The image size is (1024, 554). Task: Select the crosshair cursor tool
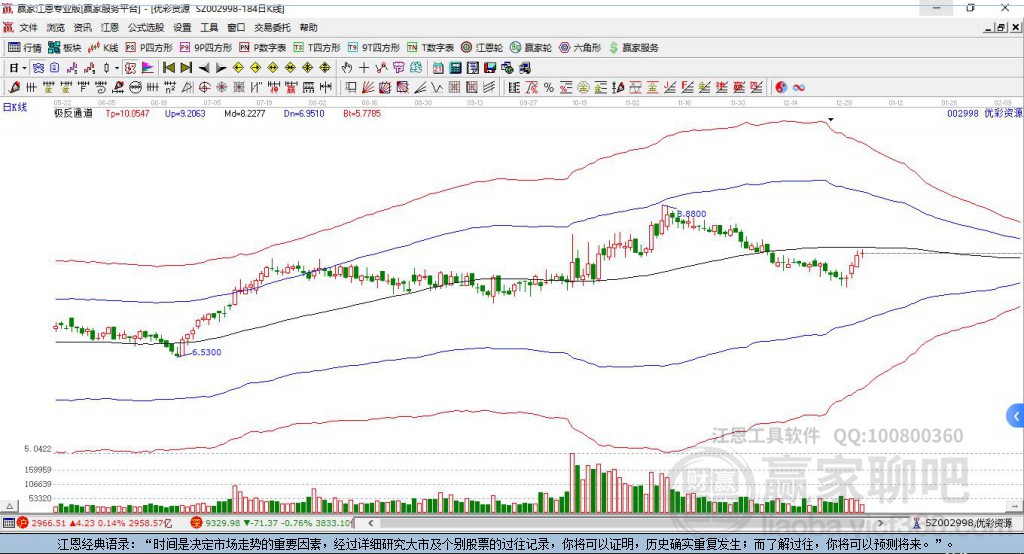pos(364,68)
